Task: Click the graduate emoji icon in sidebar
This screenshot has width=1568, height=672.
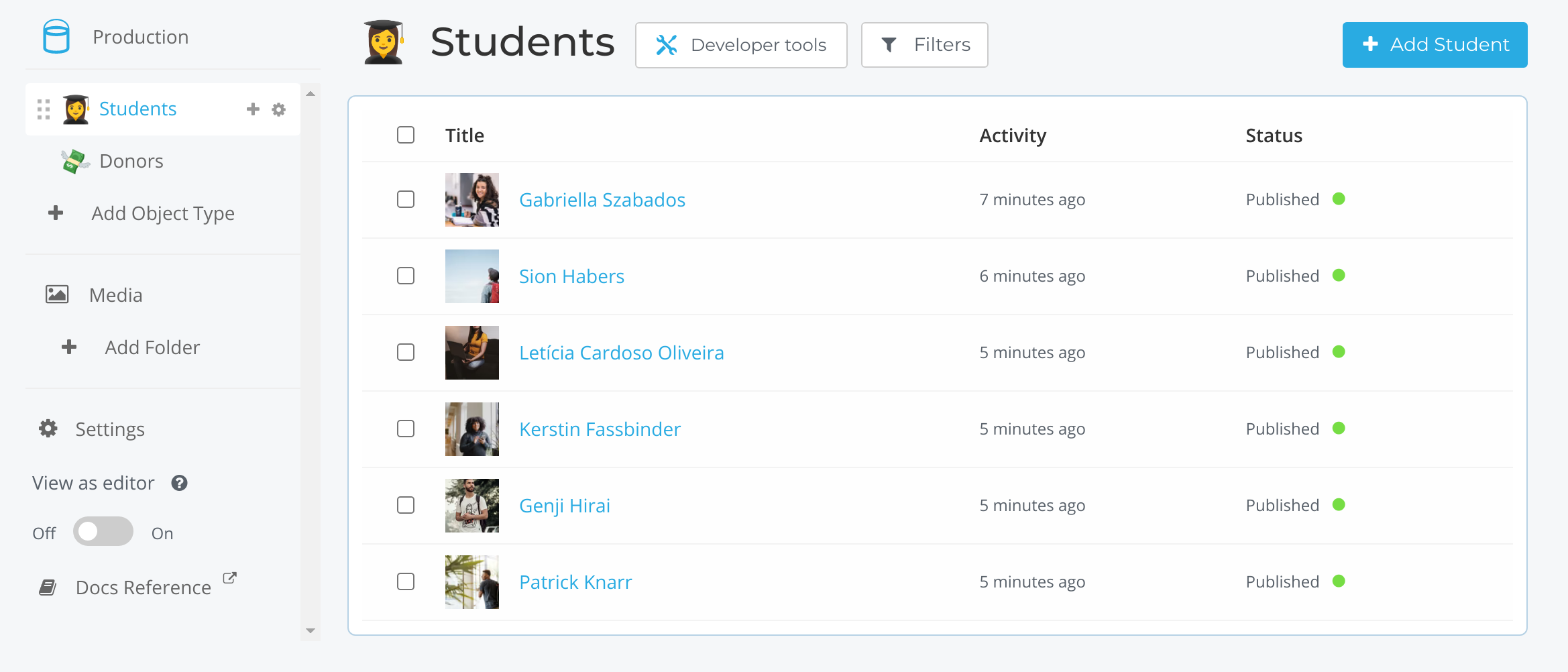Action: coord(76,109)
